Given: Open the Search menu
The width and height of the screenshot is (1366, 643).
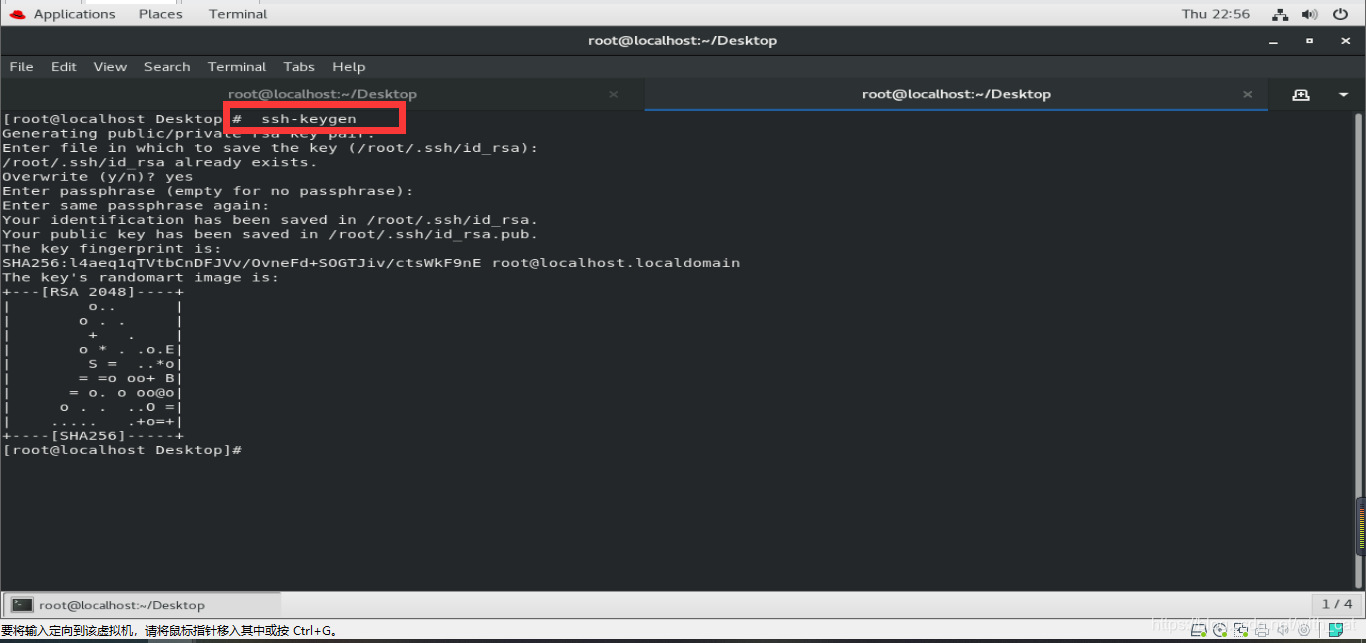Looking at the screenshot, I should (x=167, y=67).
